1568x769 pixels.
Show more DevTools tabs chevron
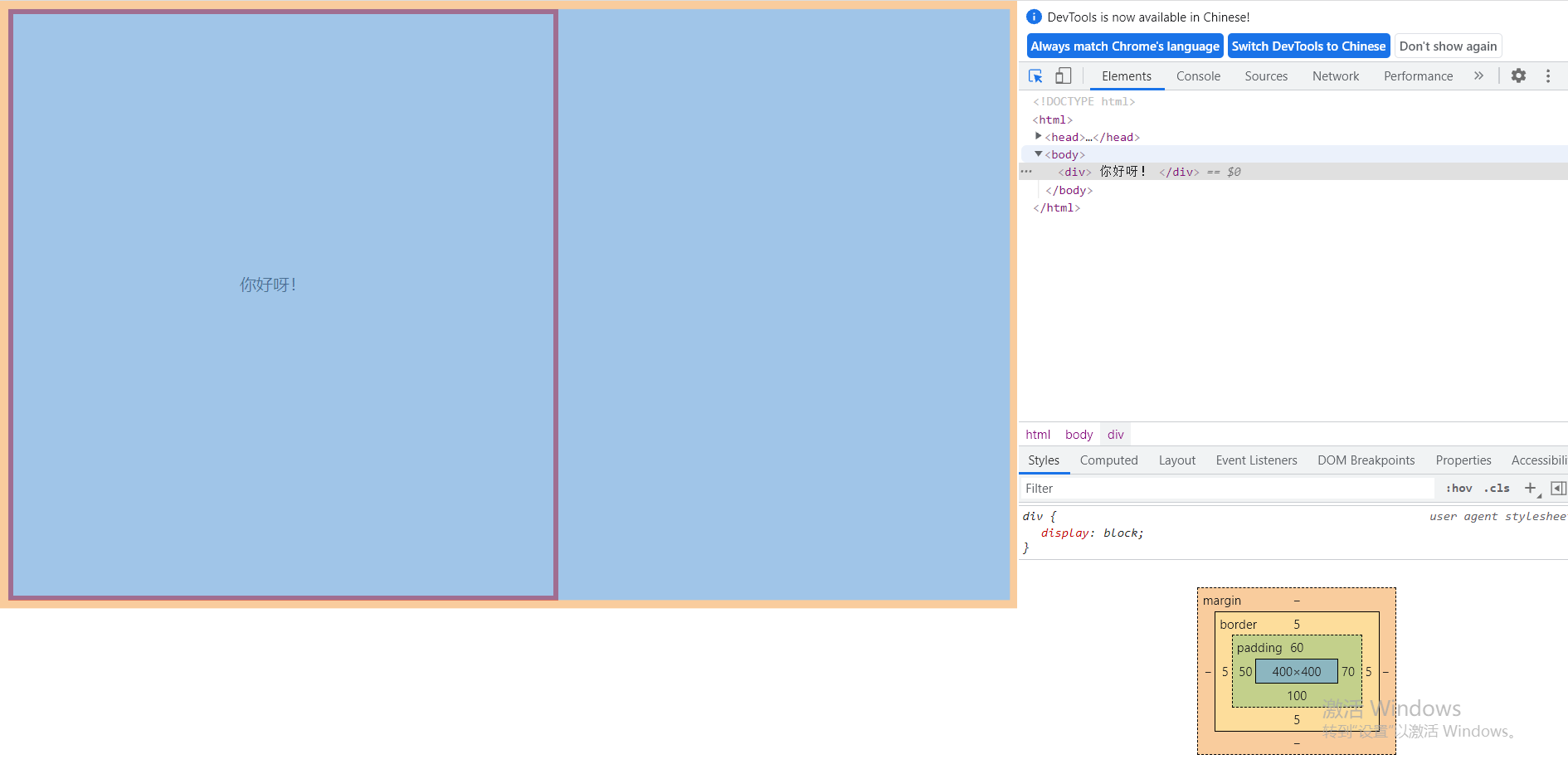(1478, 75)
